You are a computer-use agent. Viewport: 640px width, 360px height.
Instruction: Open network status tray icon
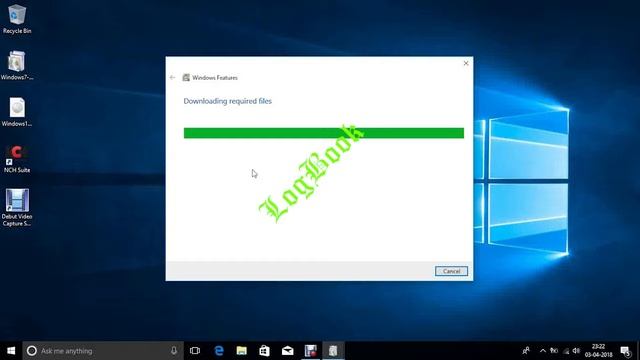pyautogui.click(x=565, y=351)
